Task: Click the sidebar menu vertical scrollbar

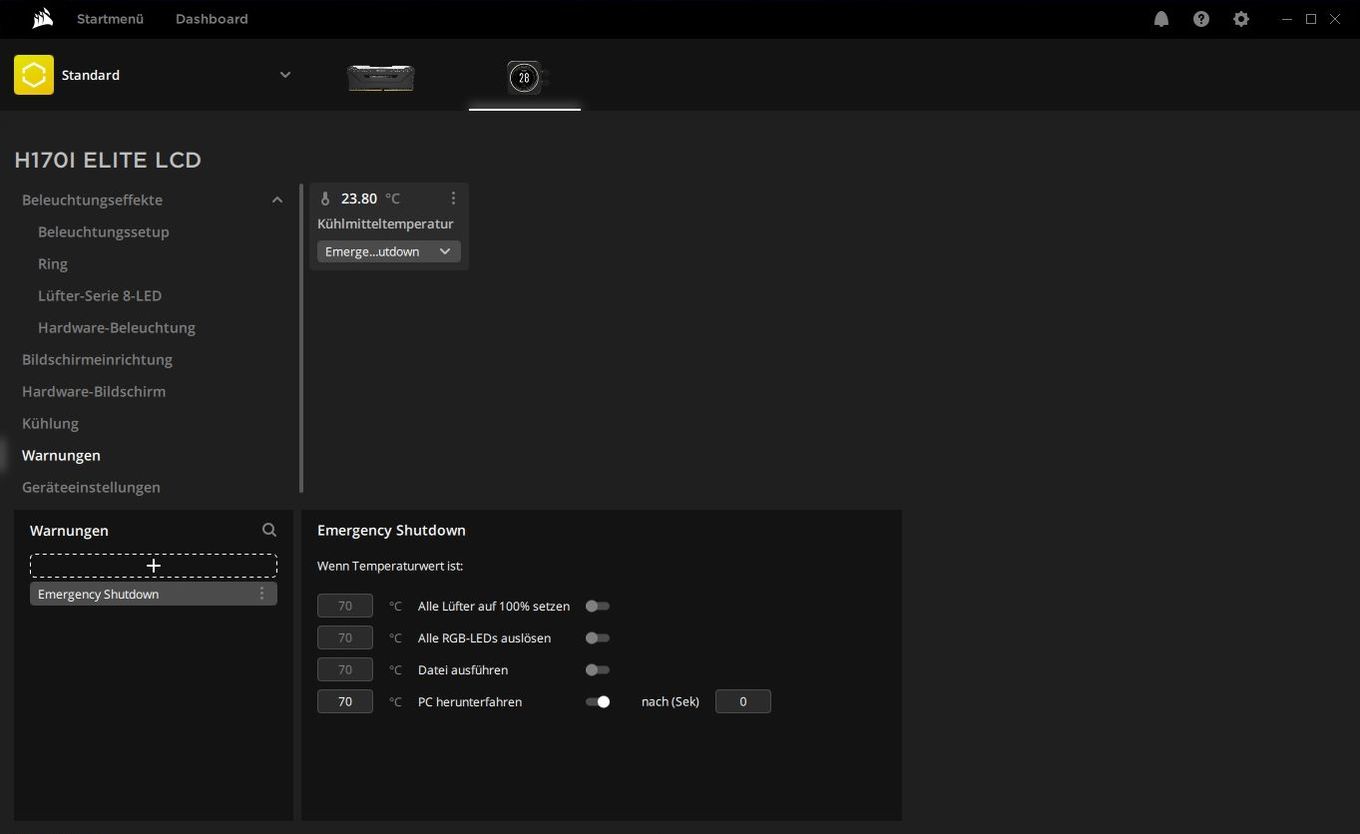Action: (x=301, y=338)
